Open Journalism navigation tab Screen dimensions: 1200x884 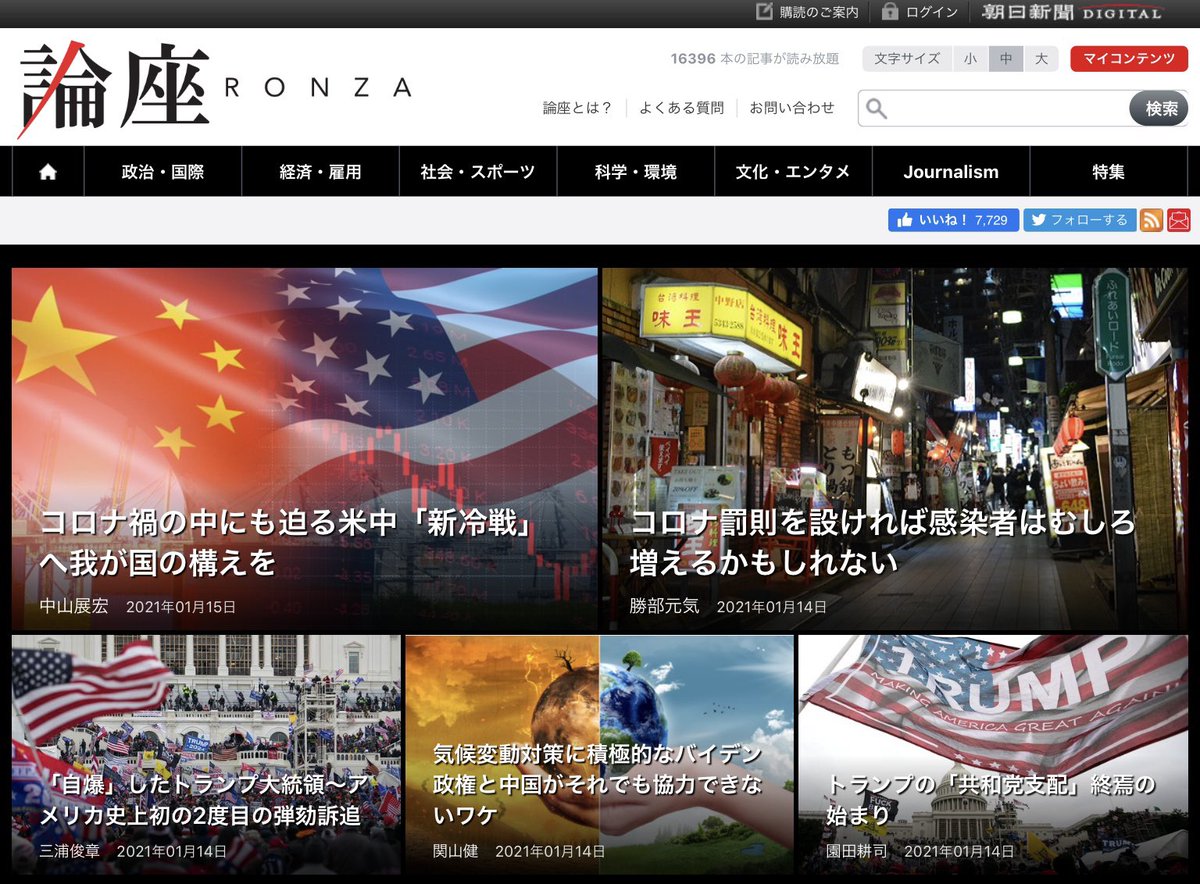pos(951,172)
